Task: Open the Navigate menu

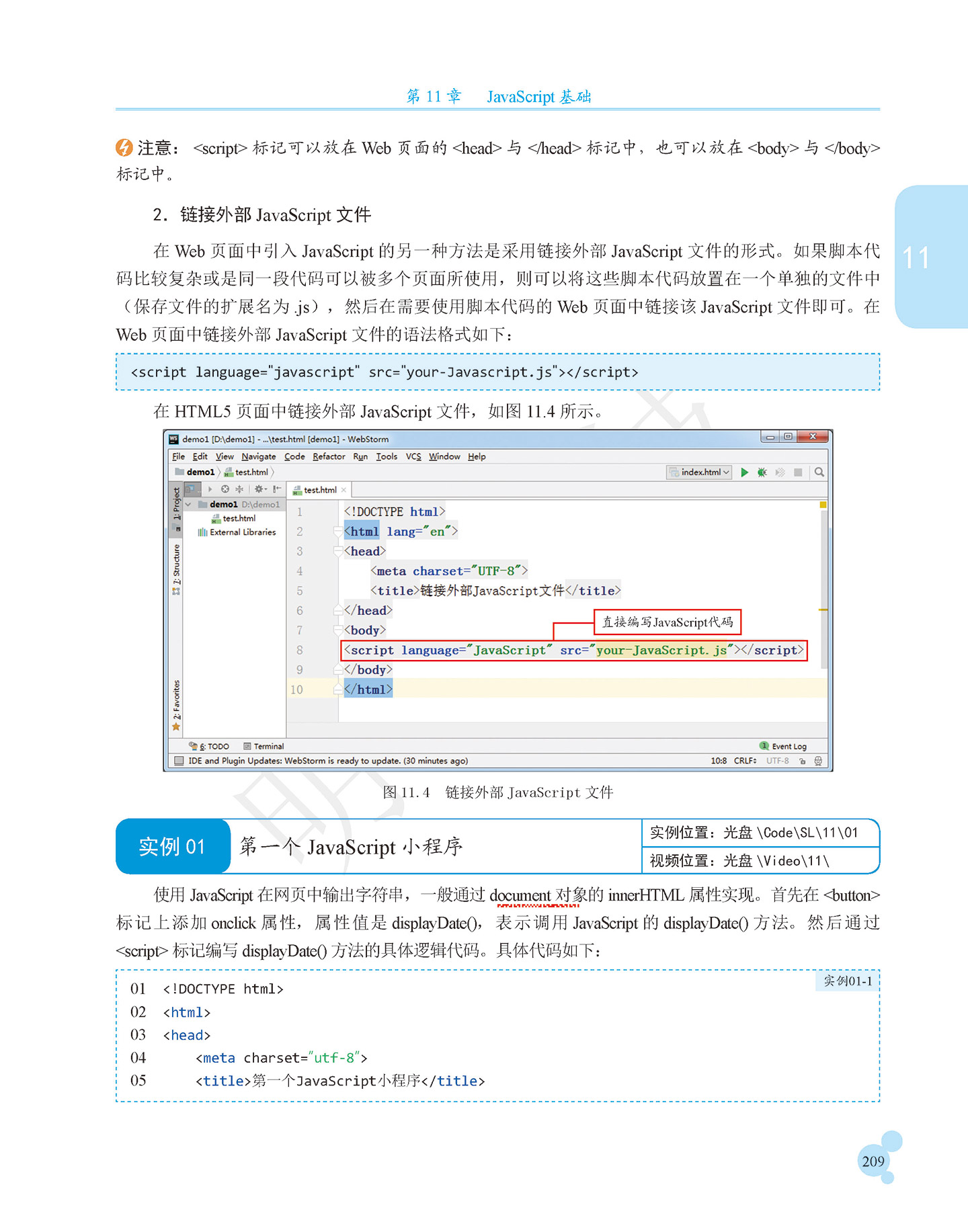Action: coord(259,456)
